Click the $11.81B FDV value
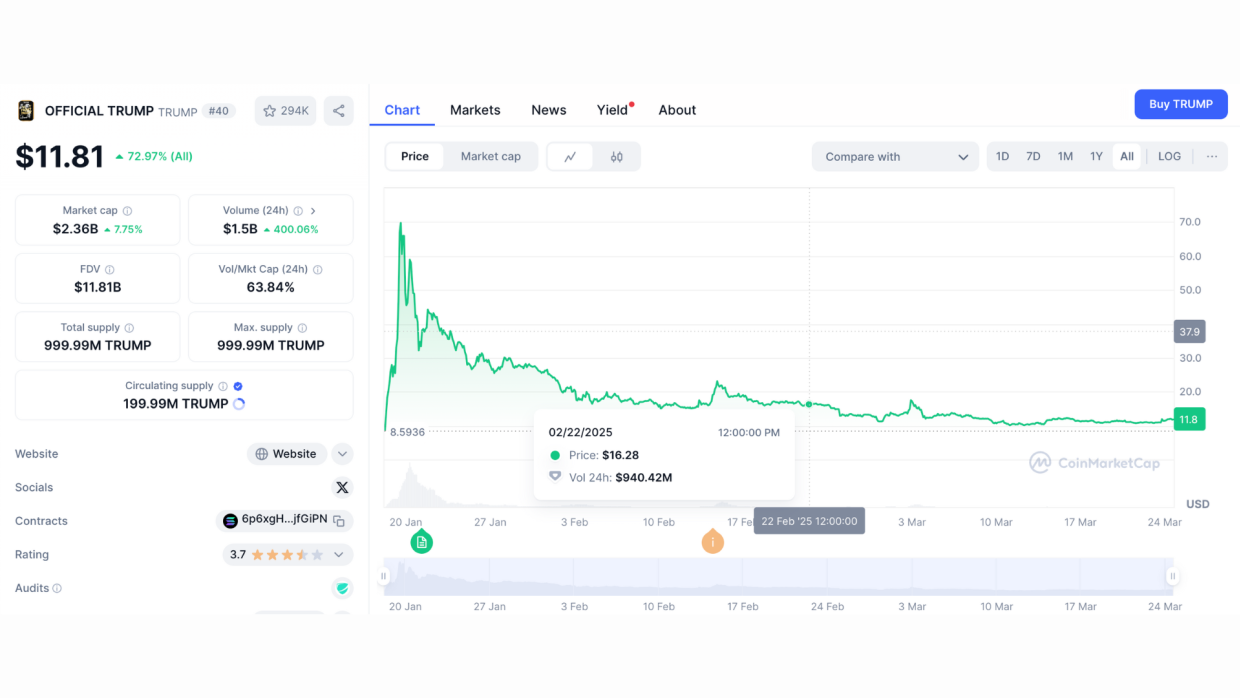 point(98,287)
